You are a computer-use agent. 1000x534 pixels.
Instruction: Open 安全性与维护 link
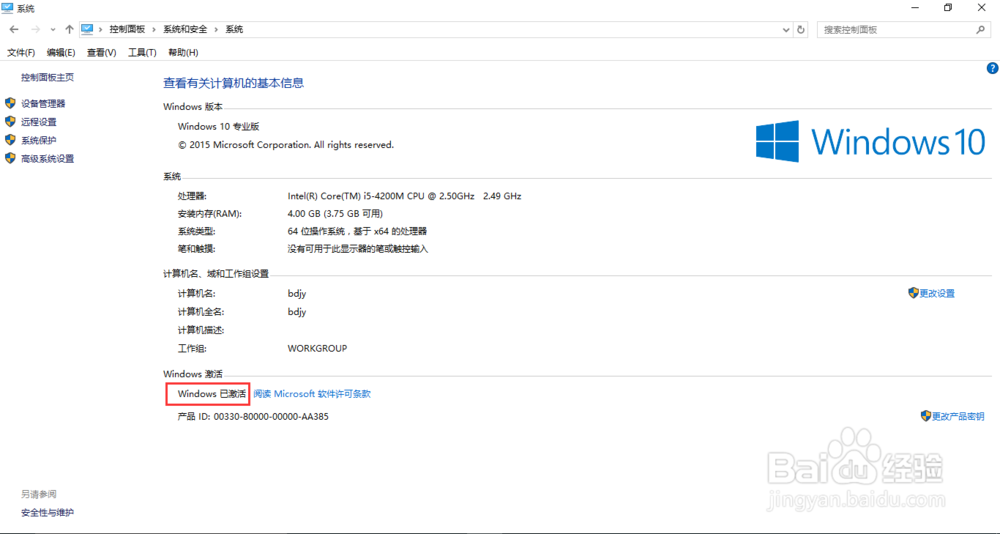(47, 512)
